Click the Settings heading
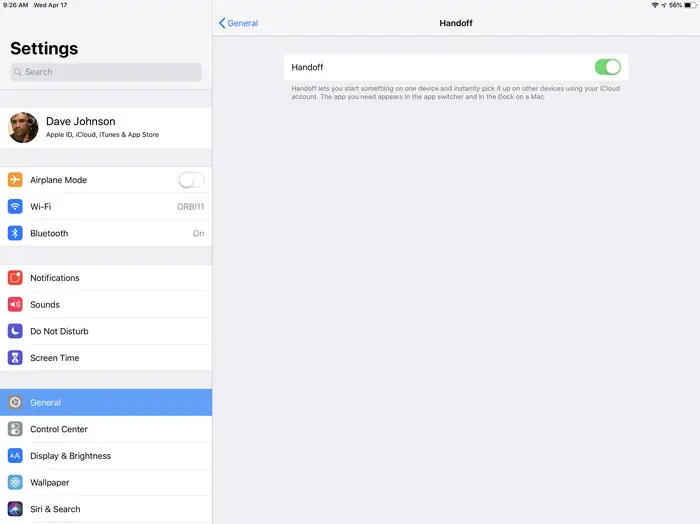Viewport: 700px width, 524px height. (x=44, y=48)
